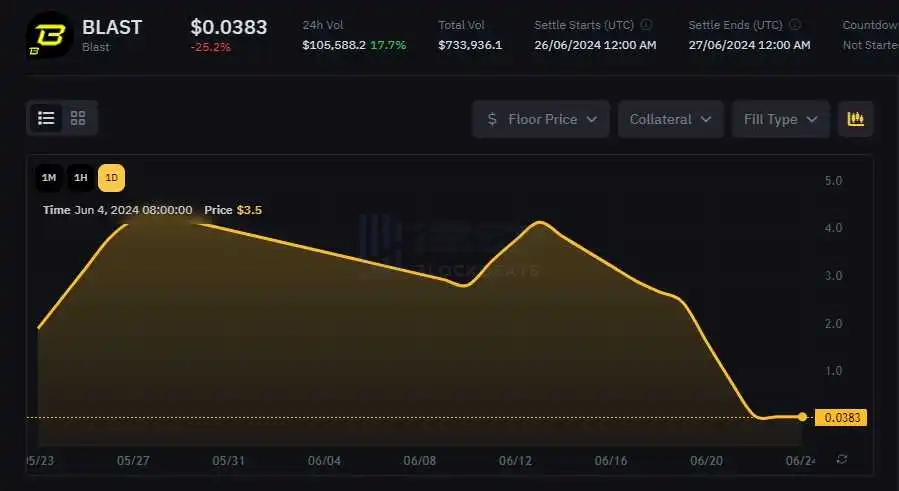Click the 4.0 price axis label

tap(833, 228)
